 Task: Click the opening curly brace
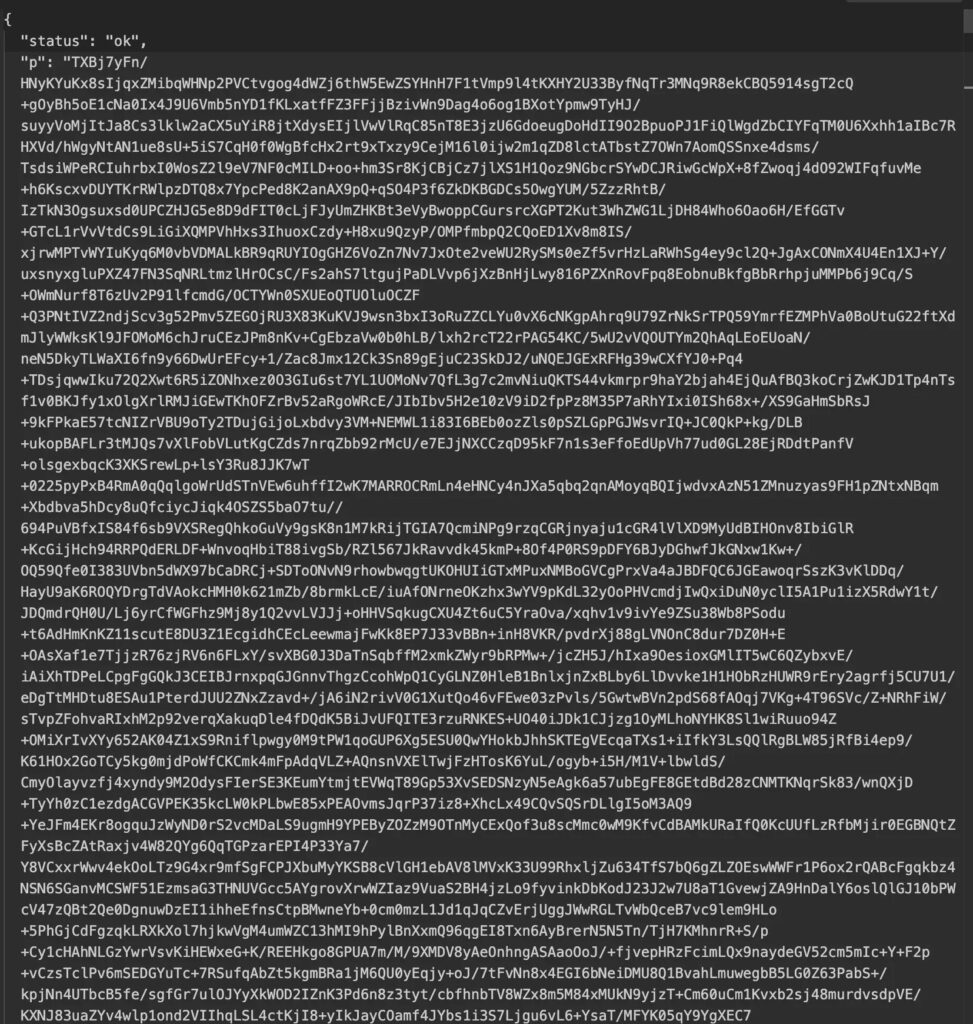click(x=8, y=20)
